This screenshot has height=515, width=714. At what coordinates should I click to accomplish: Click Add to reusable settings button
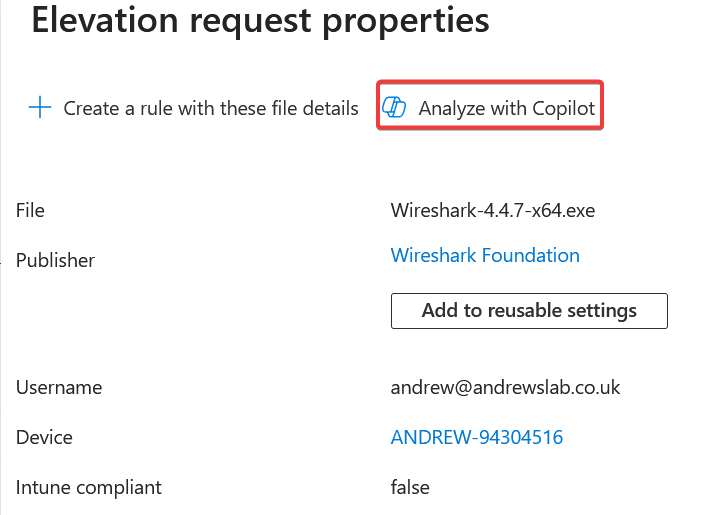(529, 311)
